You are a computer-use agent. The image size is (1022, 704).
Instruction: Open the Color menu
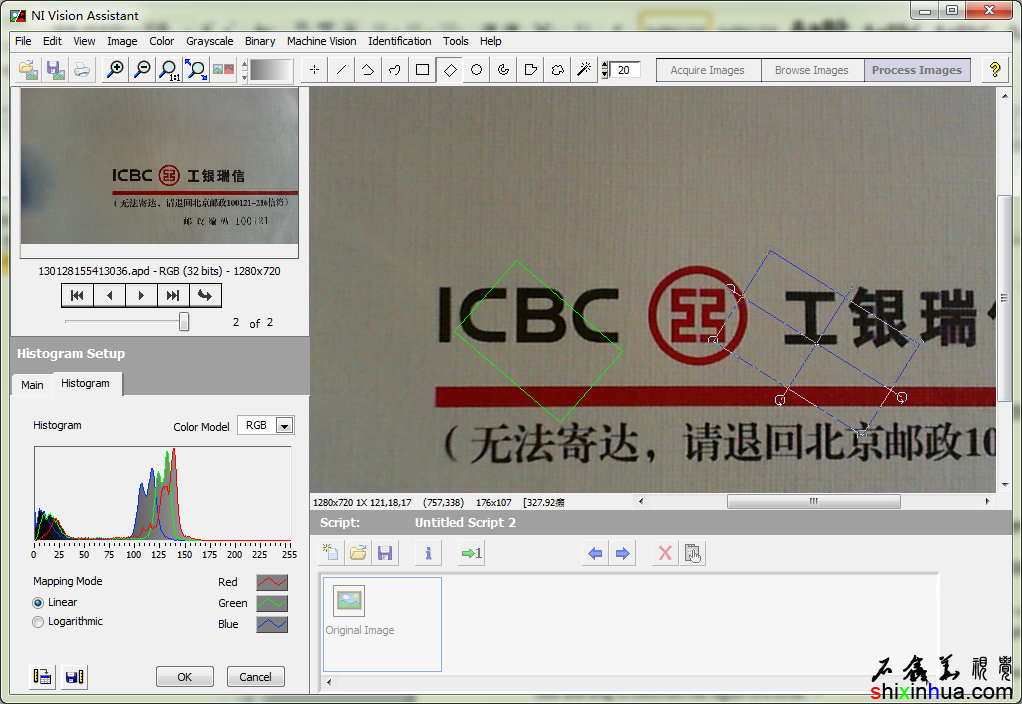tap(162, 41)
